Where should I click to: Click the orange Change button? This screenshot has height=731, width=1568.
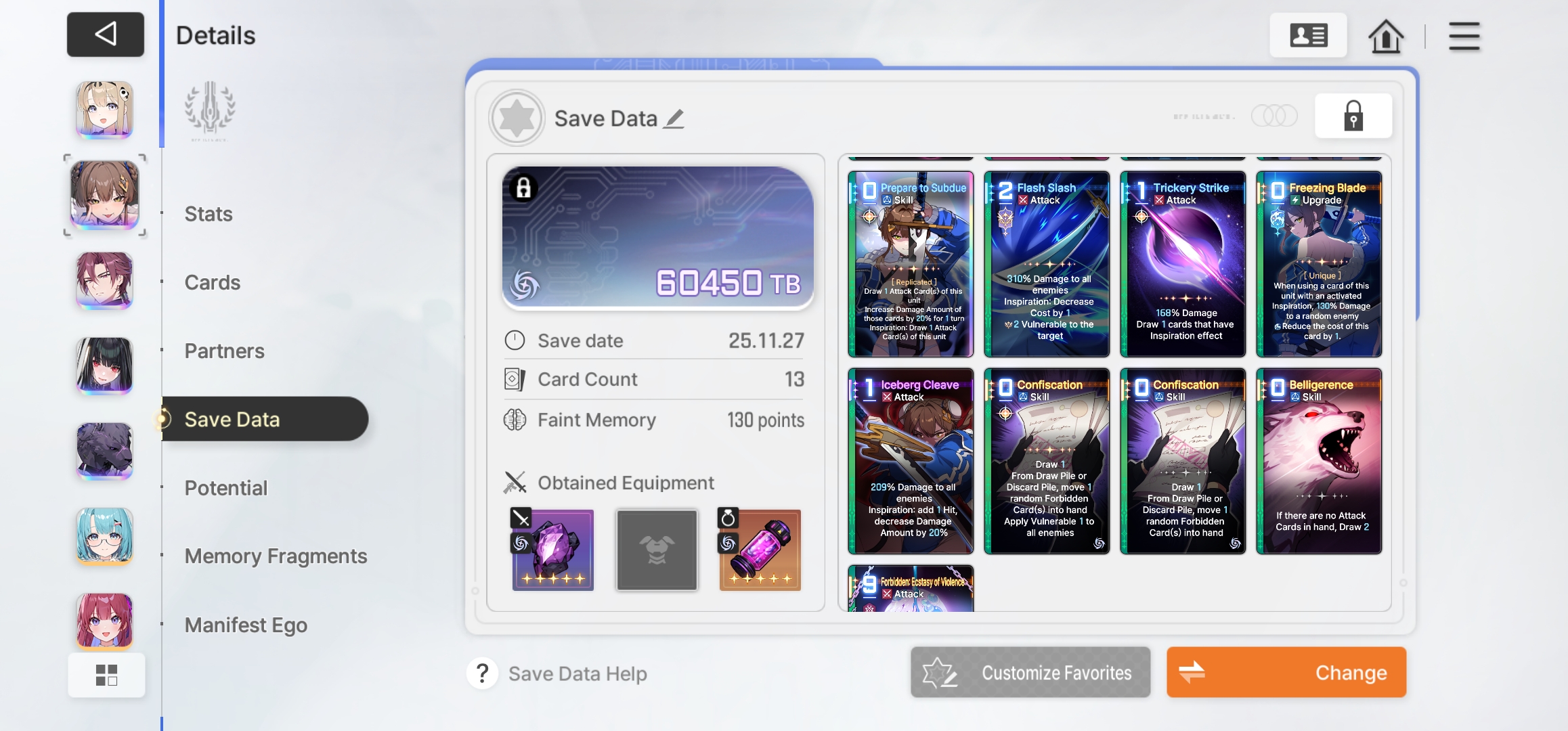pos(1286,672)
